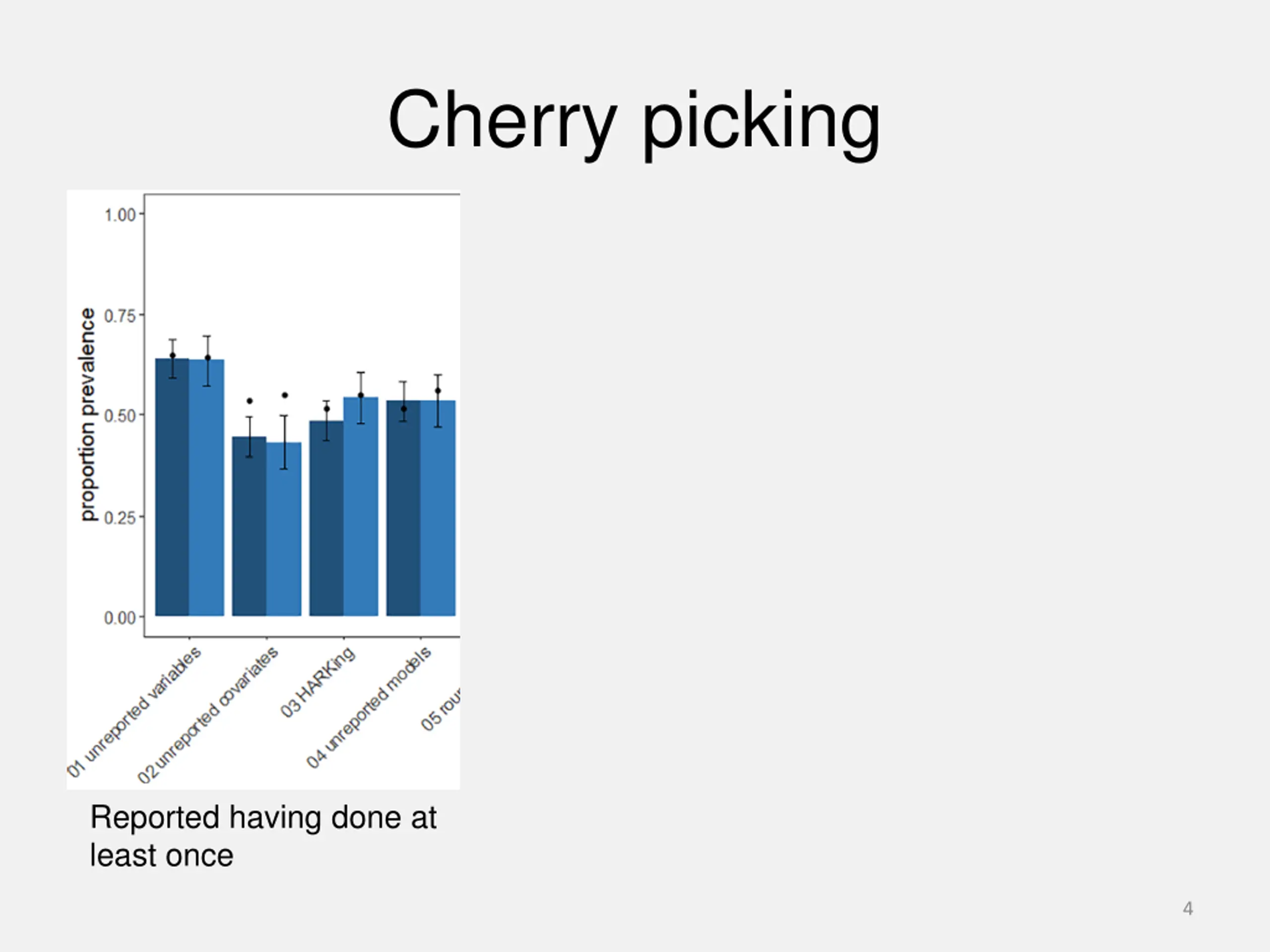Select the "03 HARKing" axis label
Screen dimensions: 1270x952
coord(317,682)
